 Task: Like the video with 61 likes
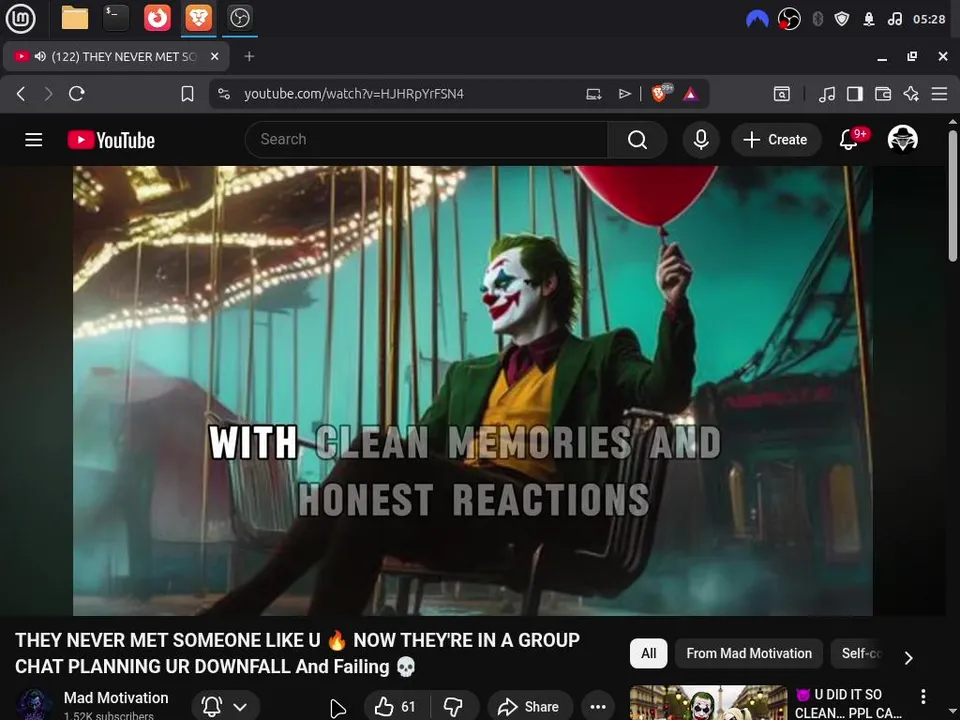396,707
